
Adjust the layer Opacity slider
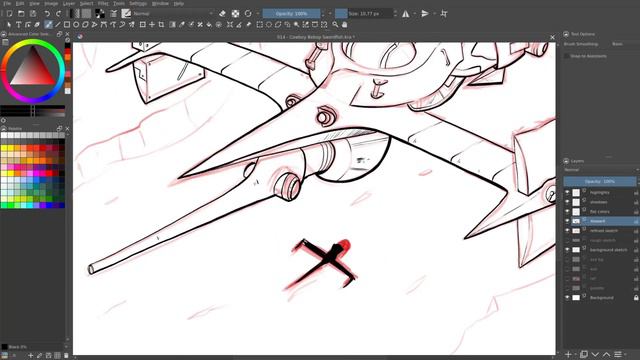(x=600, y=181)
